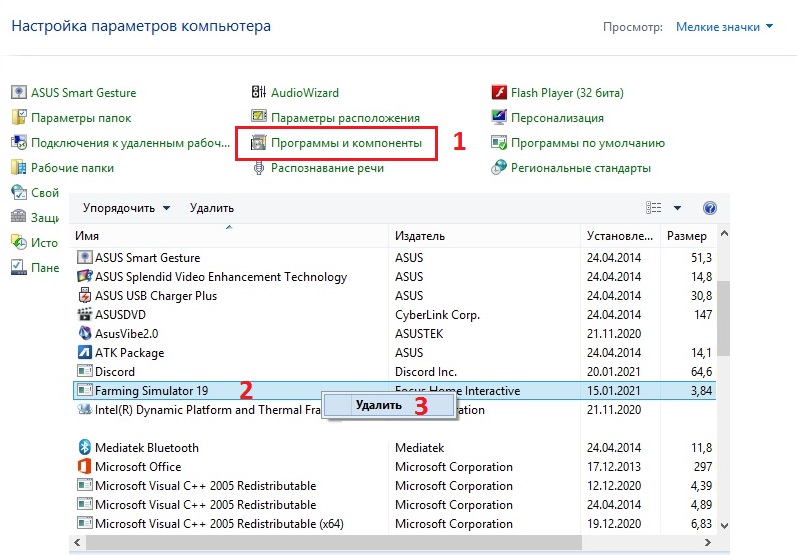The image size is (797, 555).
Task: Click the Intel Dynamic Platform program icon
Action: point(84,409)
